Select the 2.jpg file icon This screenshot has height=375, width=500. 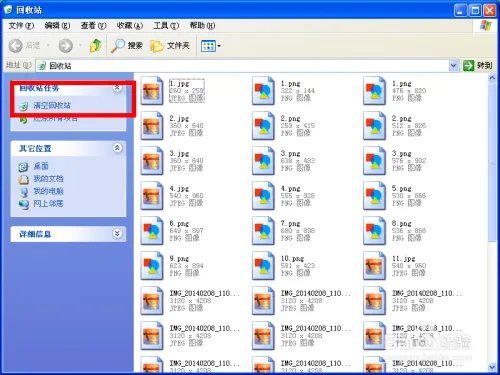coord(152,125)
